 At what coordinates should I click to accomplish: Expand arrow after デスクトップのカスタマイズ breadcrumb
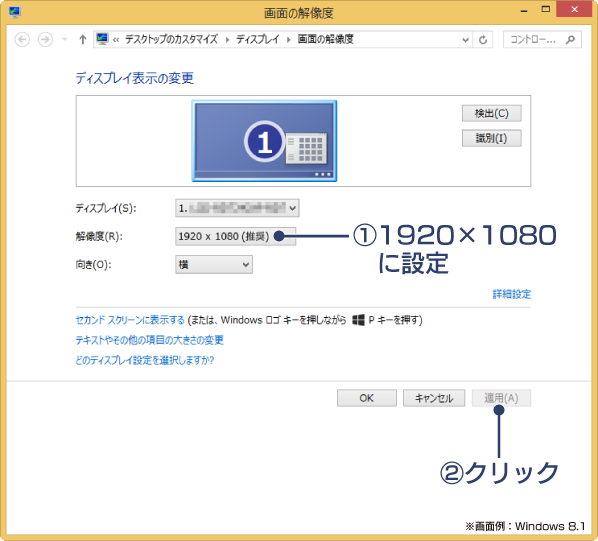[227, 40]
